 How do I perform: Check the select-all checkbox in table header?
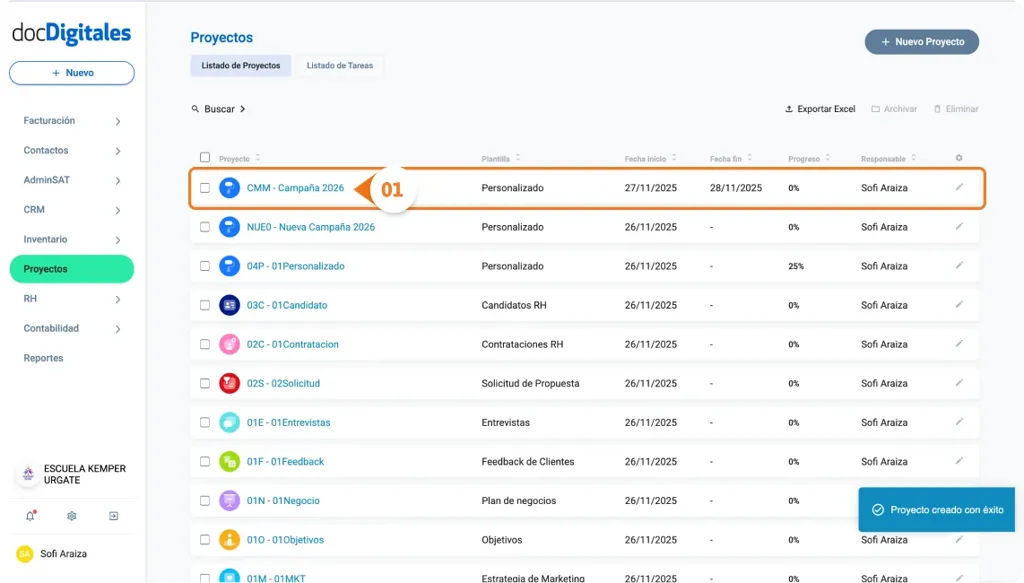click(x=205, y=157)
